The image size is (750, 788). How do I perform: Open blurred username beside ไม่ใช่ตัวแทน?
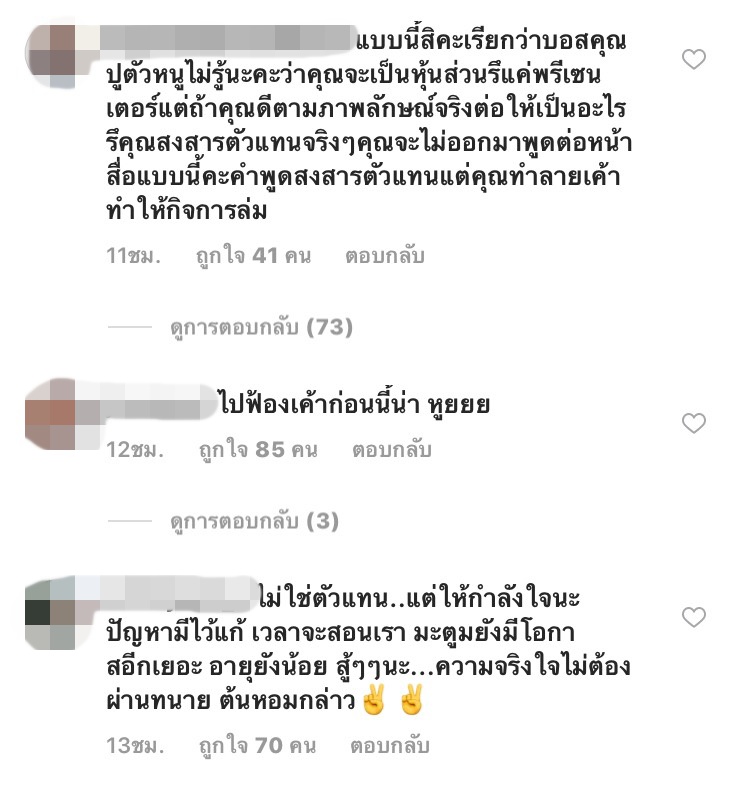166,593
